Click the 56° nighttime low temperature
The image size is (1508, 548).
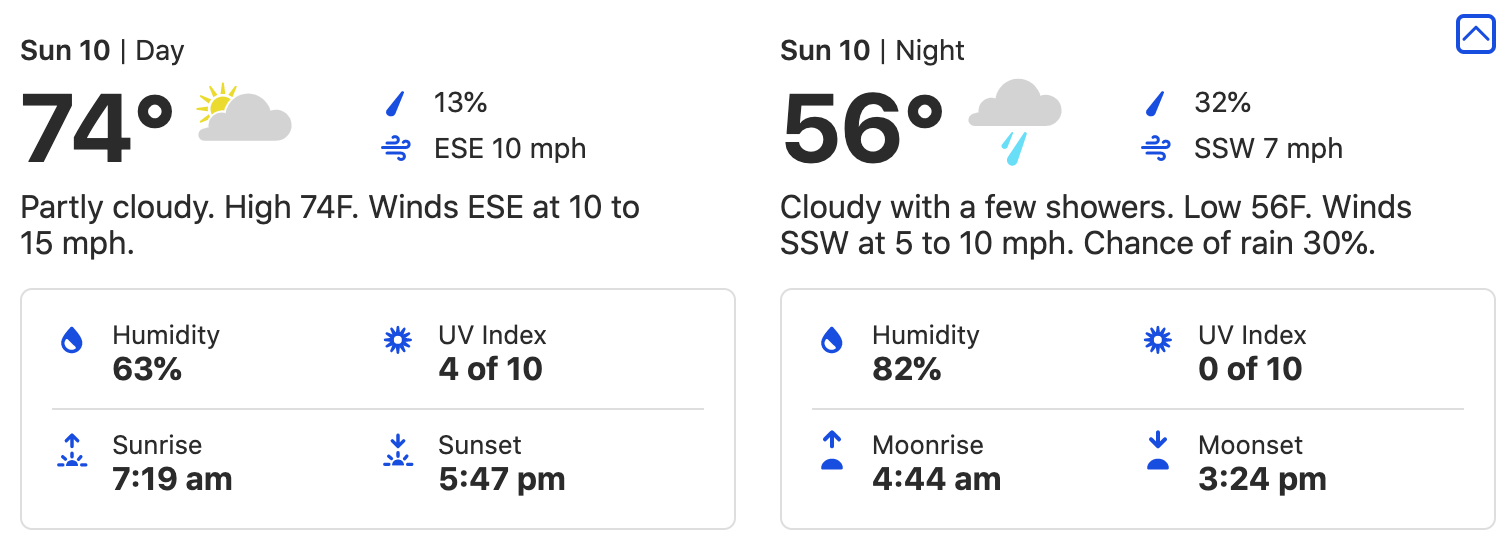point(861,128)
